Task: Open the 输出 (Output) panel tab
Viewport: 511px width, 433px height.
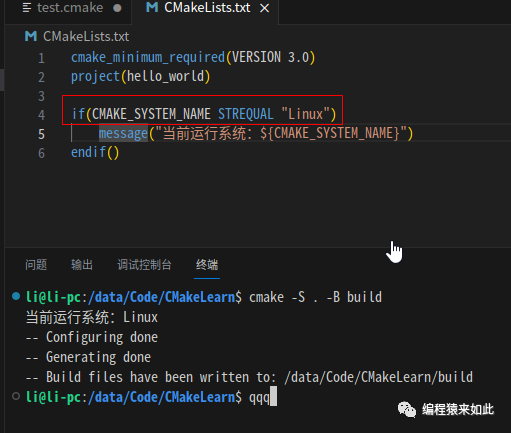Action: click(x=82, y=265)
